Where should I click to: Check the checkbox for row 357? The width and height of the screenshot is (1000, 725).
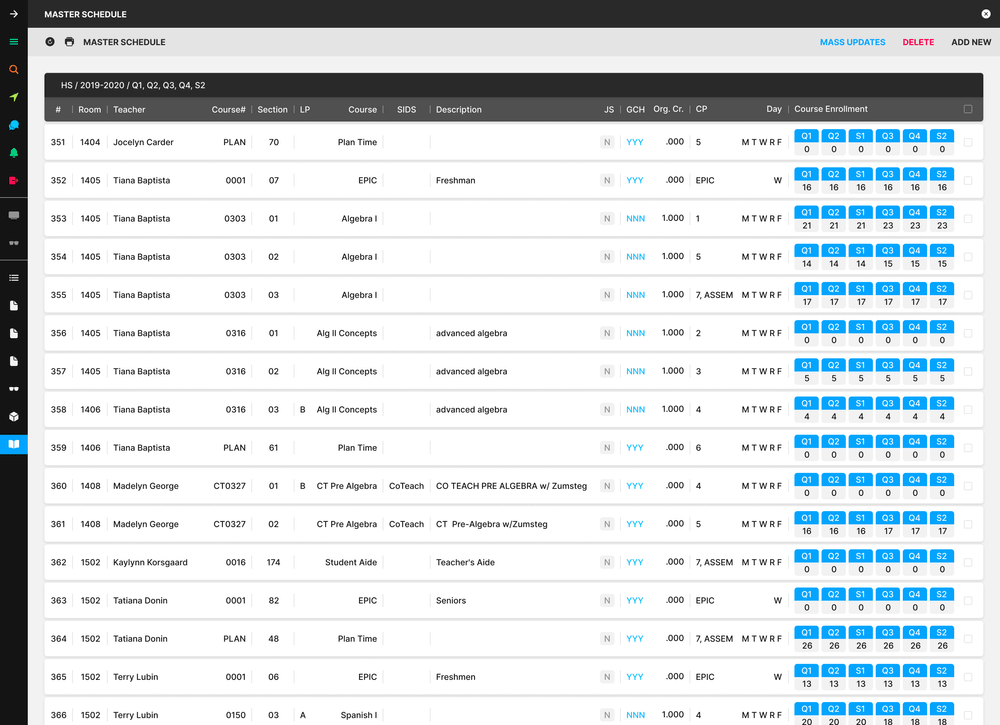[x=967, y=372]
